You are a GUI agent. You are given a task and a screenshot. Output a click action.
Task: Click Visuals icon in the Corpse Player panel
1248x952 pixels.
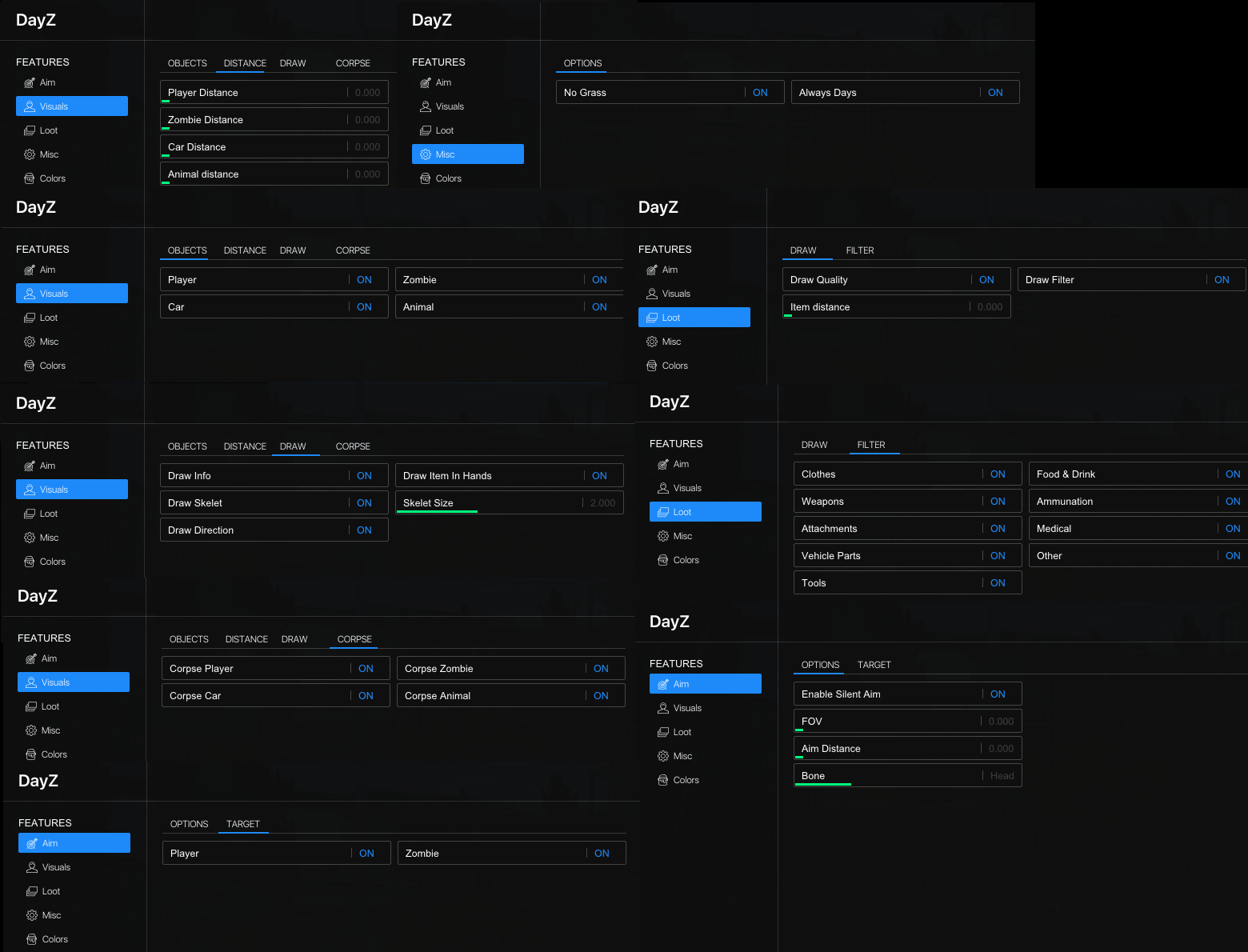pos(31,682)
